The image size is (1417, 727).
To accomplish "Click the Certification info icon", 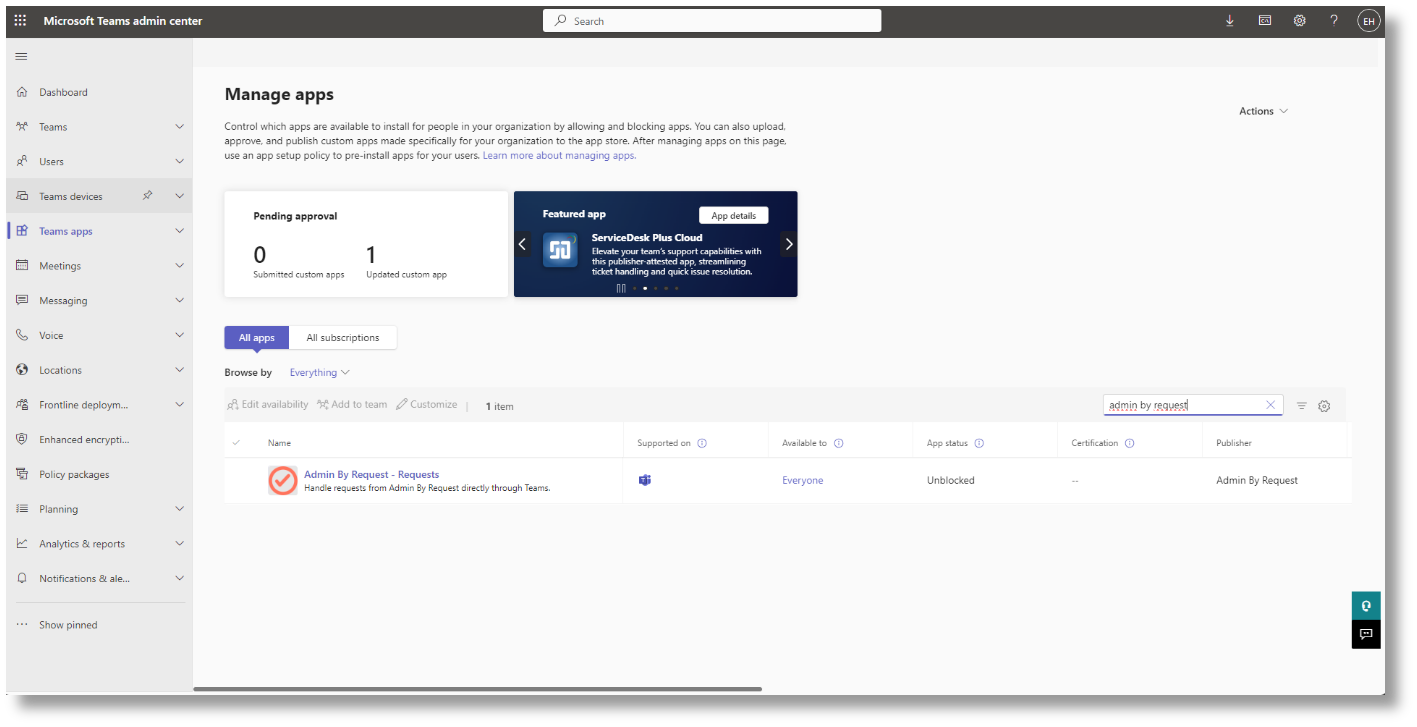I will 1129,443.
